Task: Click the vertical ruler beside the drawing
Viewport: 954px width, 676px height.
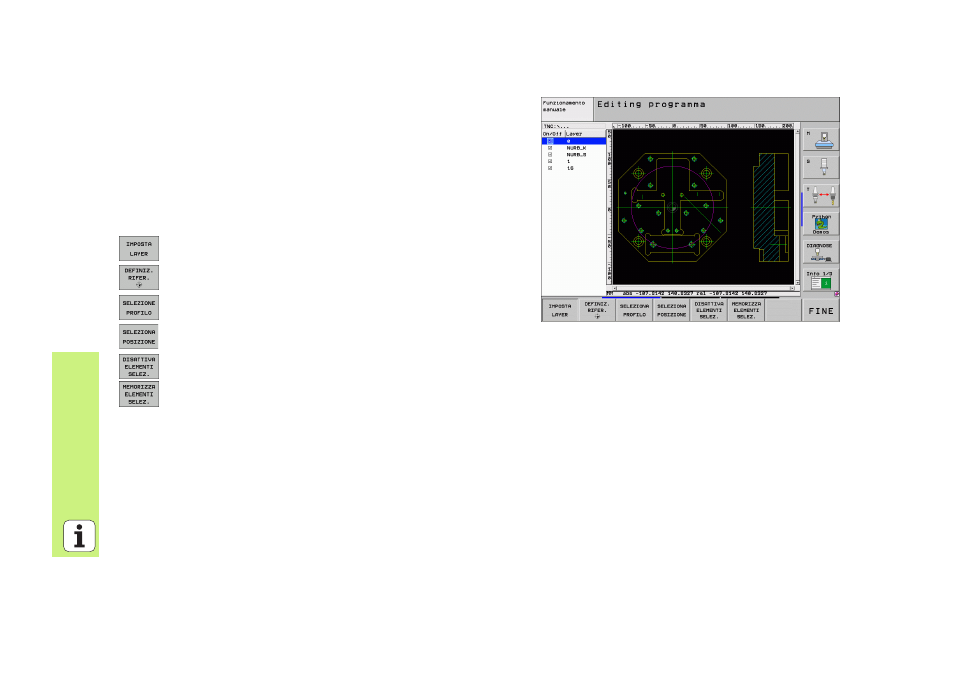Action: (609, 207)
